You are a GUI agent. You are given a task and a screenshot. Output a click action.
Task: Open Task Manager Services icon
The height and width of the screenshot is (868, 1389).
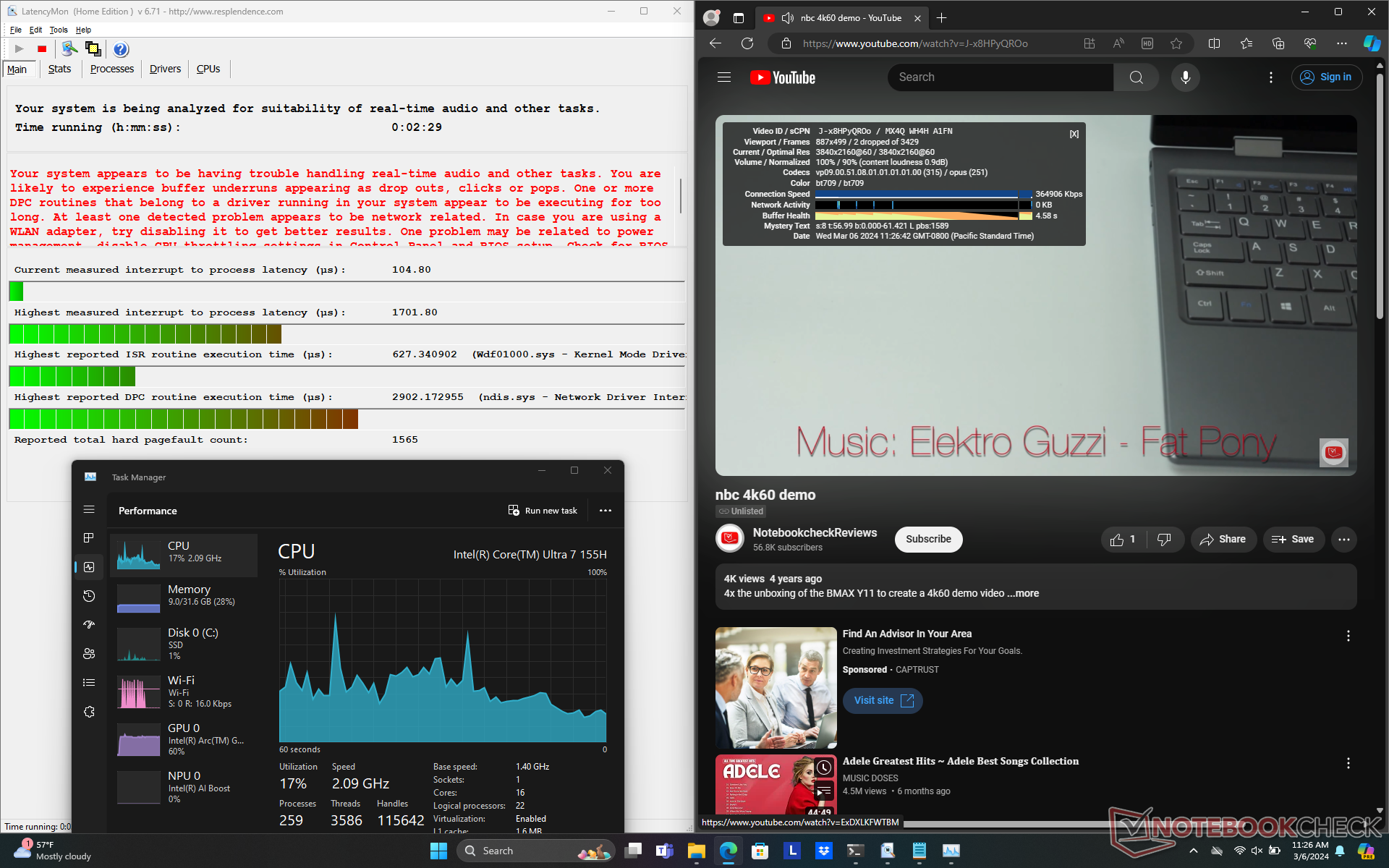(89, 712)
